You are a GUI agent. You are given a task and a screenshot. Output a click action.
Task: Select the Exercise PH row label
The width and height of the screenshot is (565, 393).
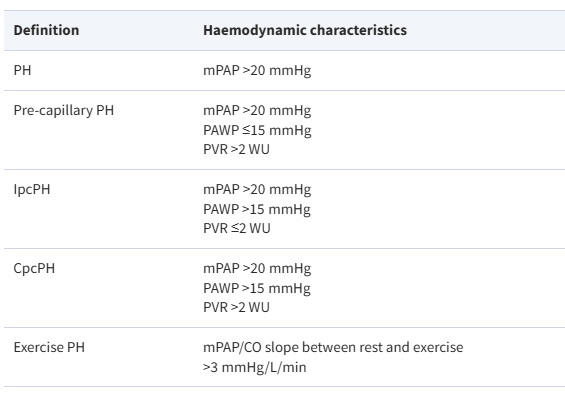coord(49,348)
